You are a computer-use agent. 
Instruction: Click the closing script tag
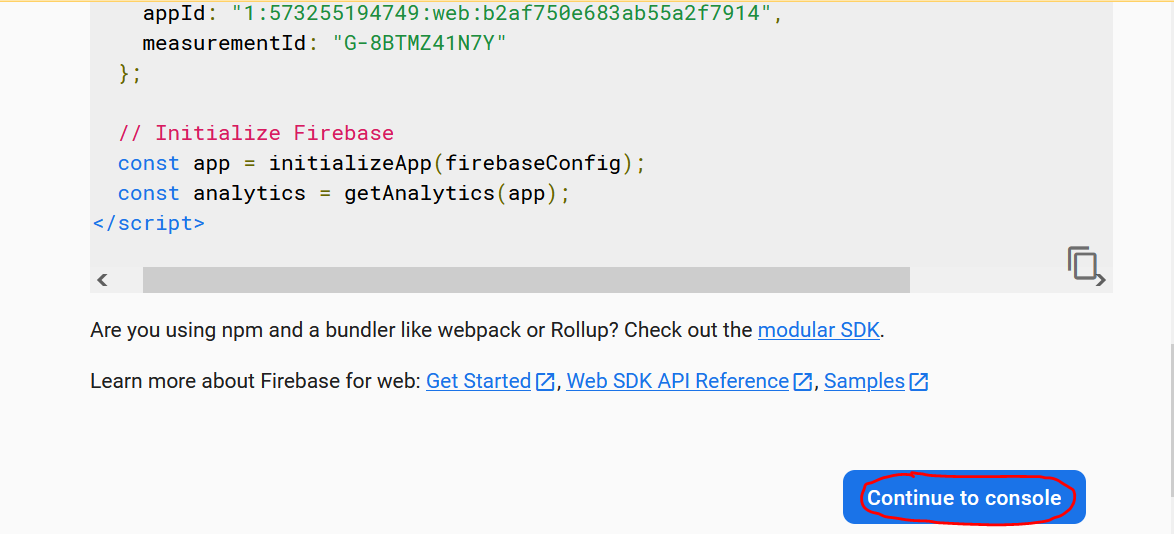[x=149, y=223]
